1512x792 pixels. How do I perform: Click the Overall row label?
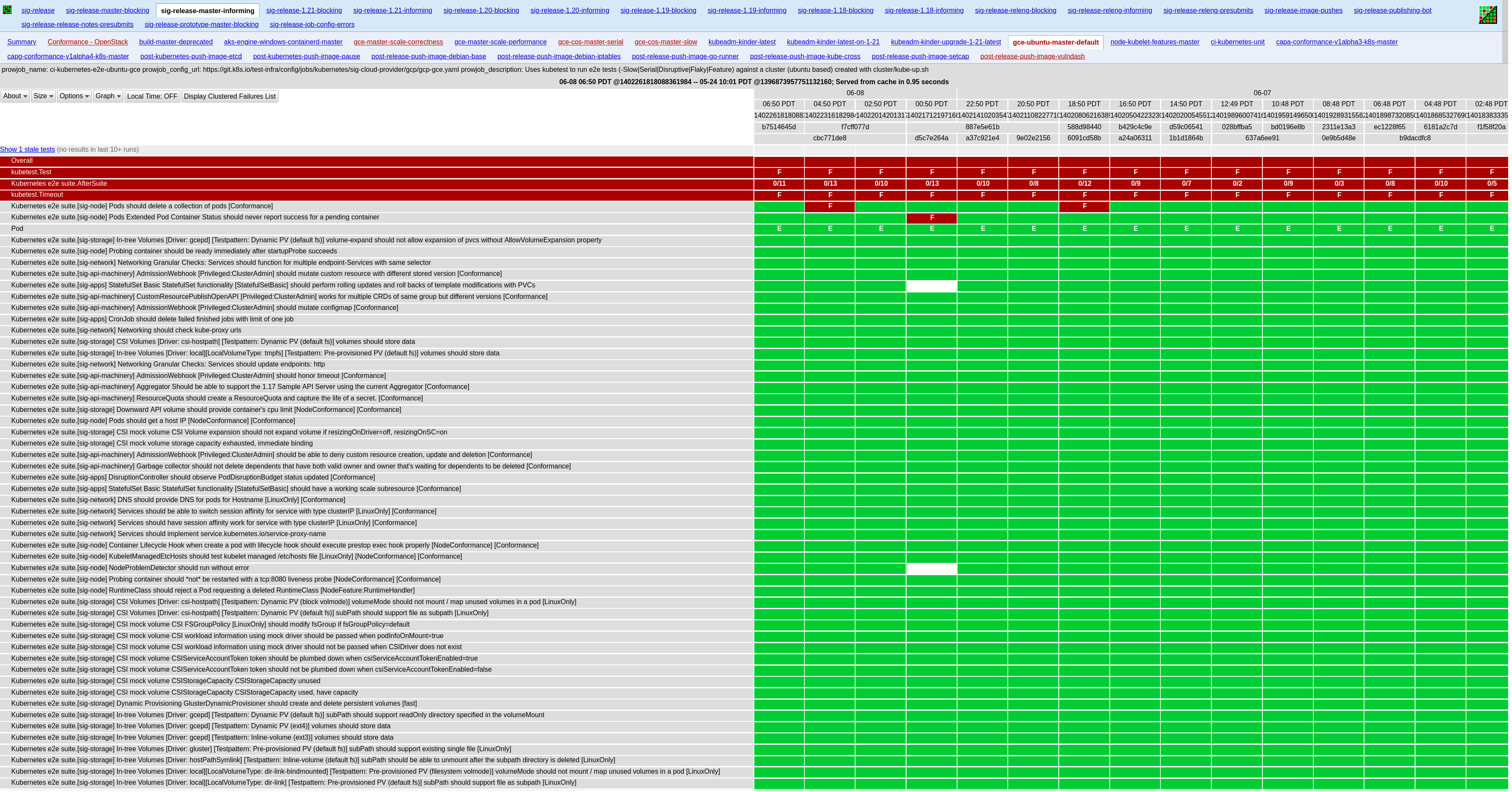click(x=377, y=161)
